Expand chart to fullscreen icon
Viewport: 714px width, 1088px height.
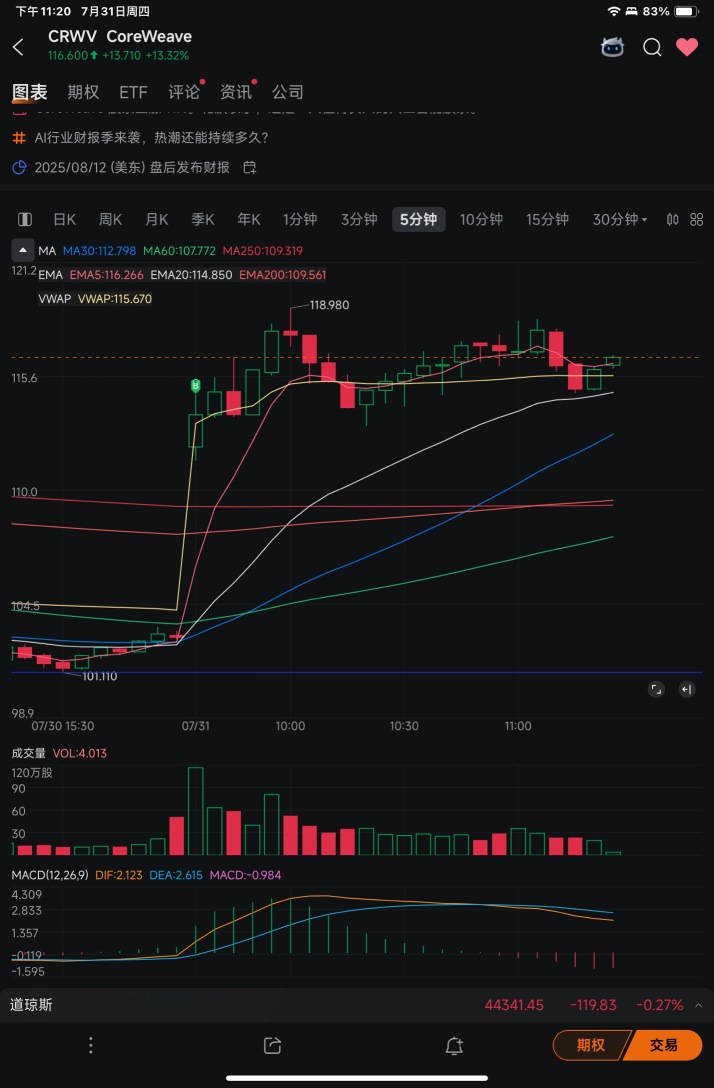click(656, 689)
